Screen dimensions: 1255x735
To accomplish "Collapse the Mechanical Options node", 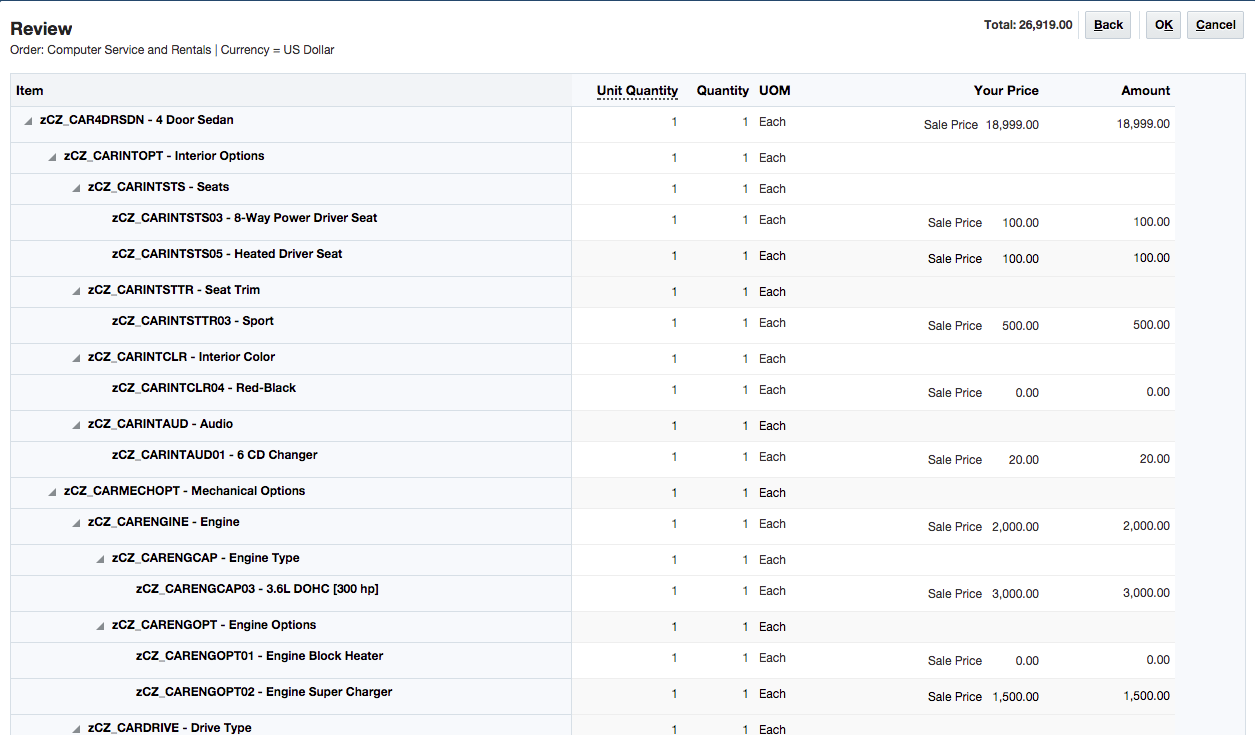I will coord(52,492).
